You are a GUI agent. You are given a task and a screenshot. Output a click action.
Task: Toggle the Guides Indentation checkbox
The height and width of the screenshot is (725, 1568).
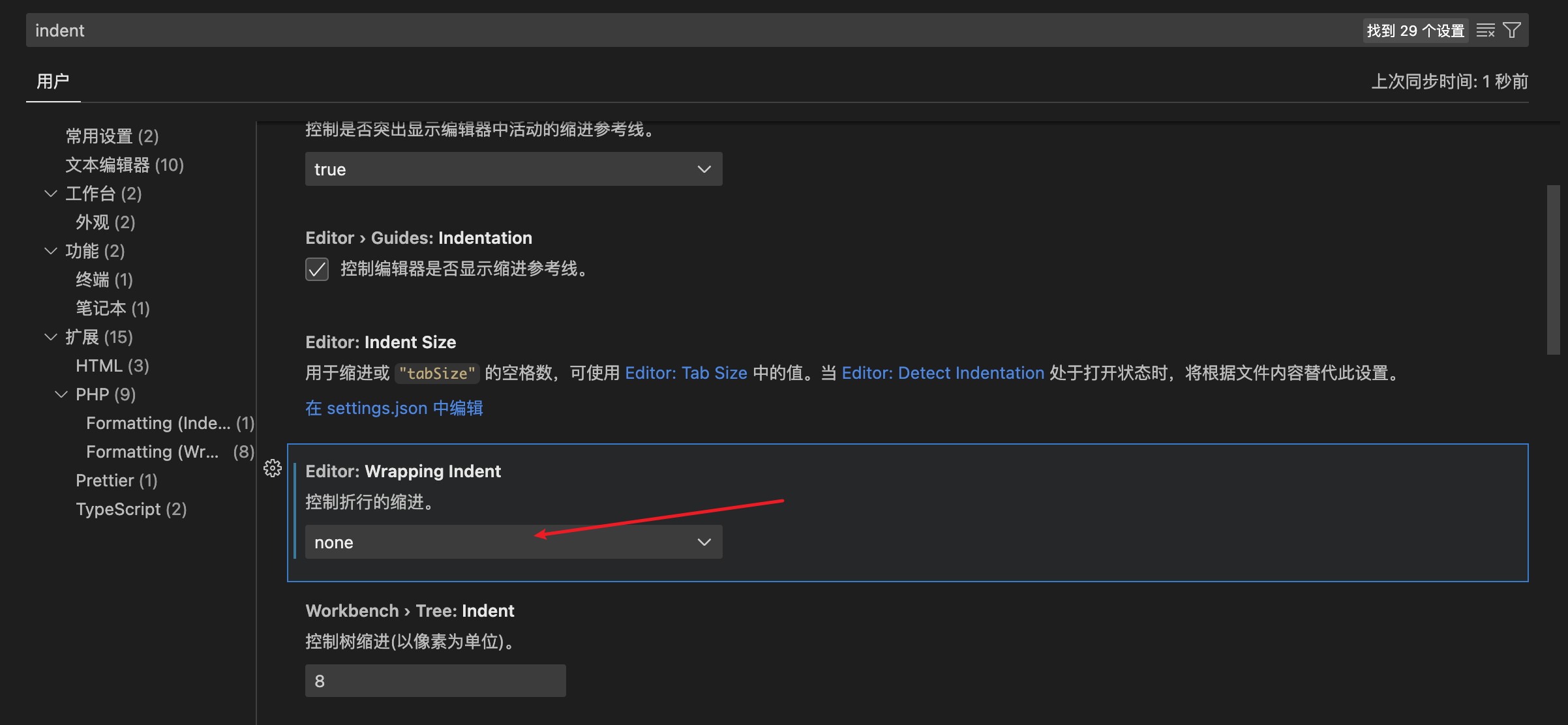click(x=317, y=269)
